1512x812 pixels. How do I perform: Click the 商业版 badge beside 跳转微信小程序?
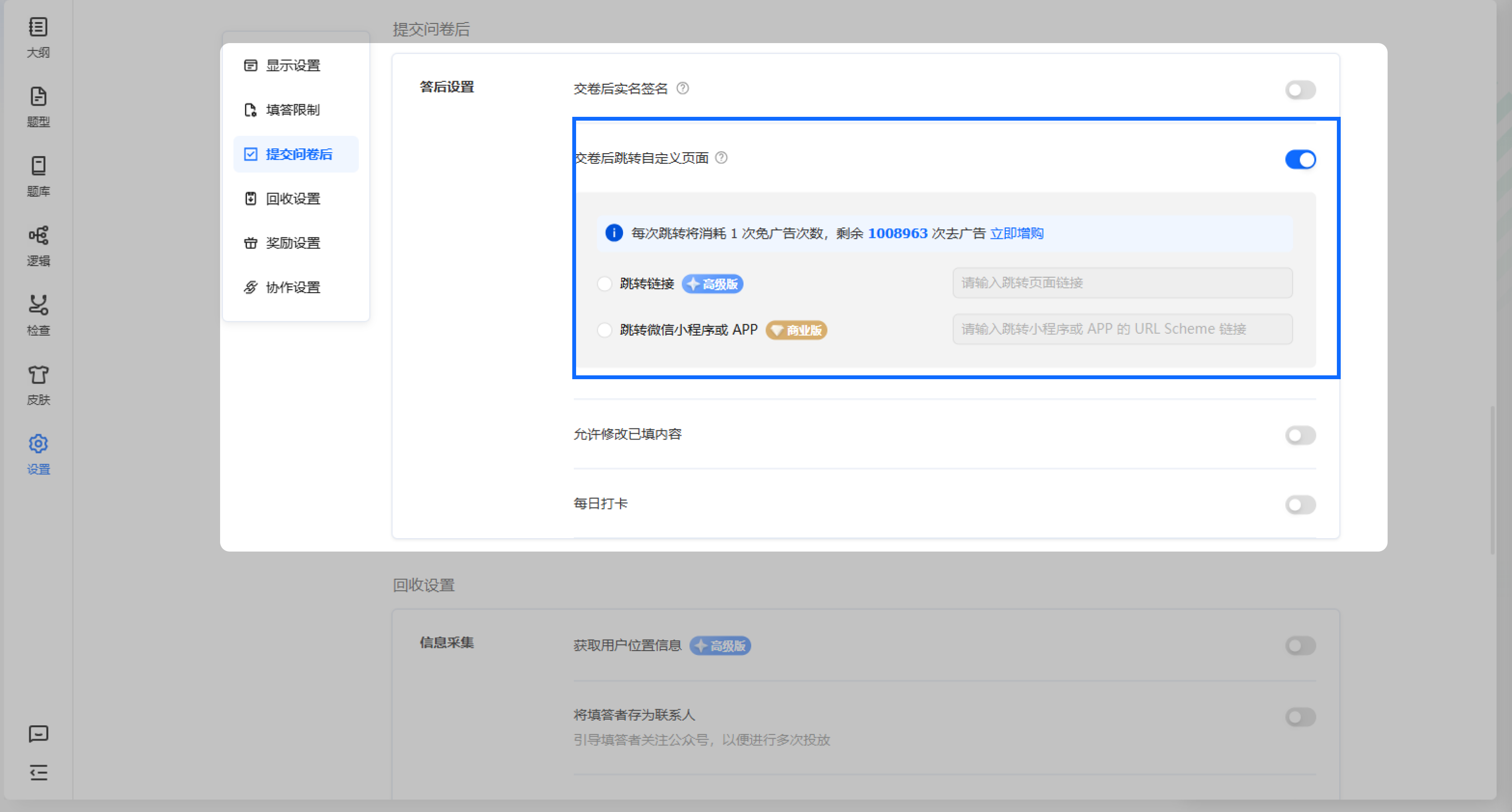(797, 330)
